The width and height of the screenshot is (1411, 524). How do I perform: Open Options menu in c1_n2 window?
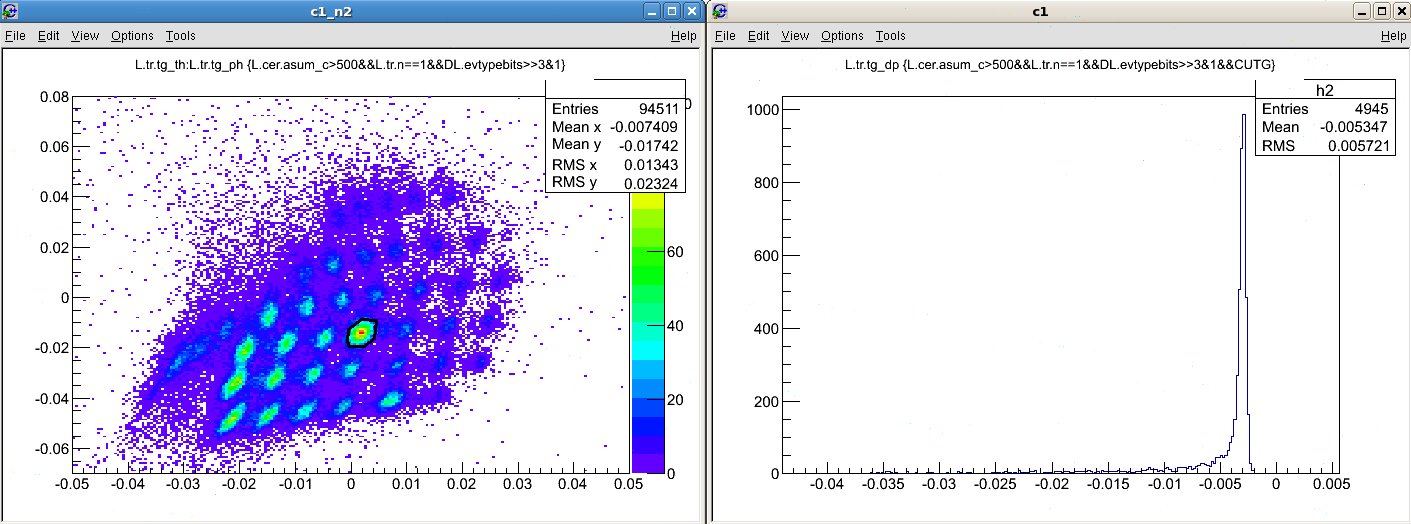[132, 35]
